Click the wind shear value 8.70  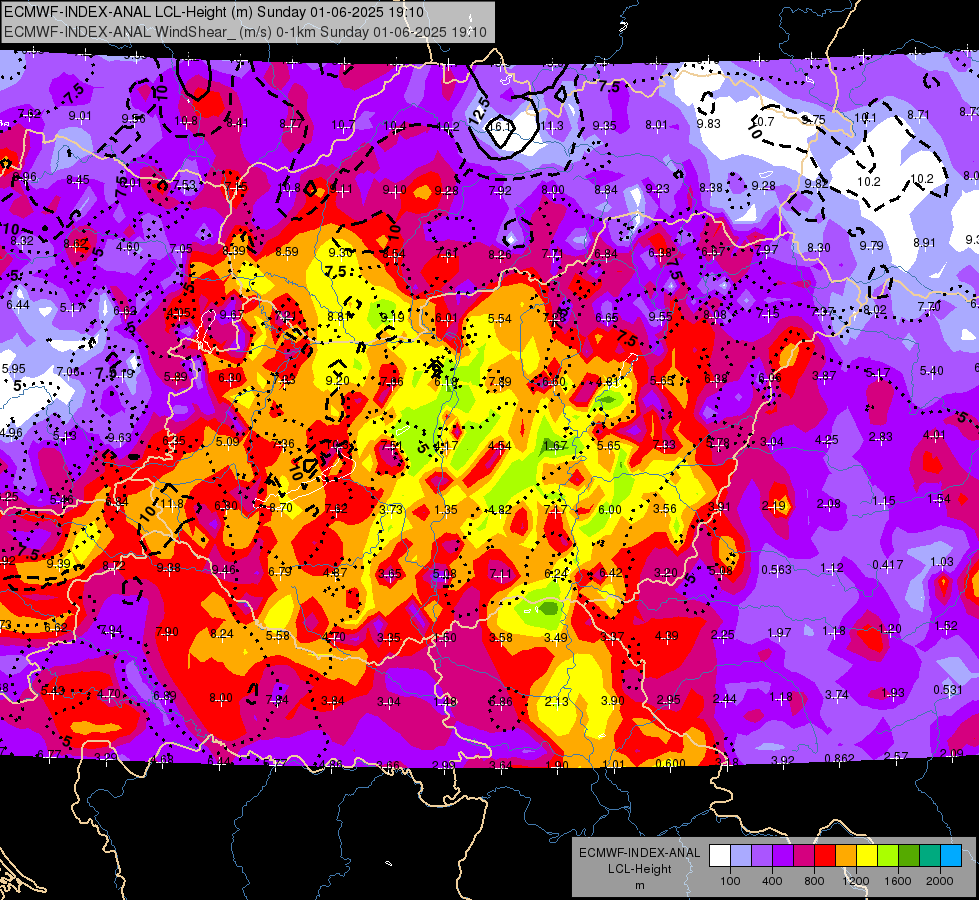pyautogui.click(x=281, y=508)
